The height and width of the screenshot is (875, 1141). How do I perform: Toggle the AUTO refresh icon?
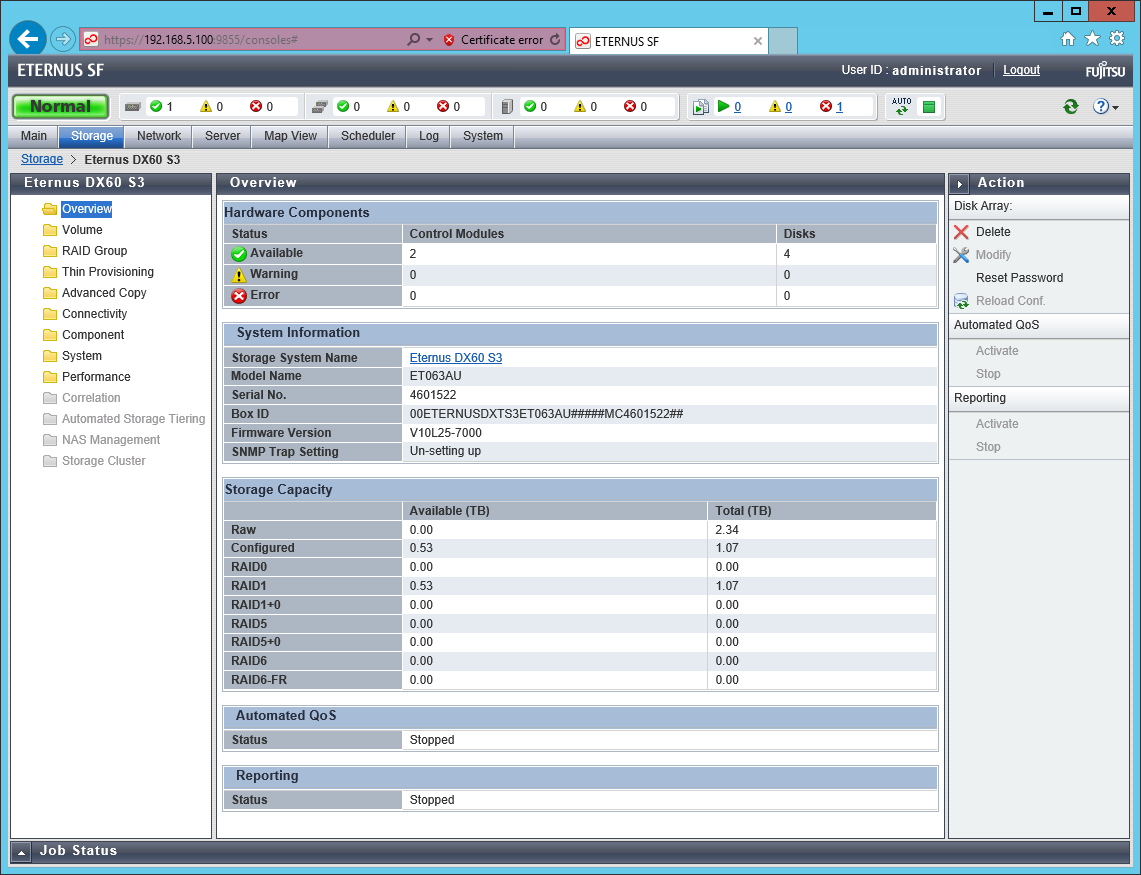tap(902, 107)
